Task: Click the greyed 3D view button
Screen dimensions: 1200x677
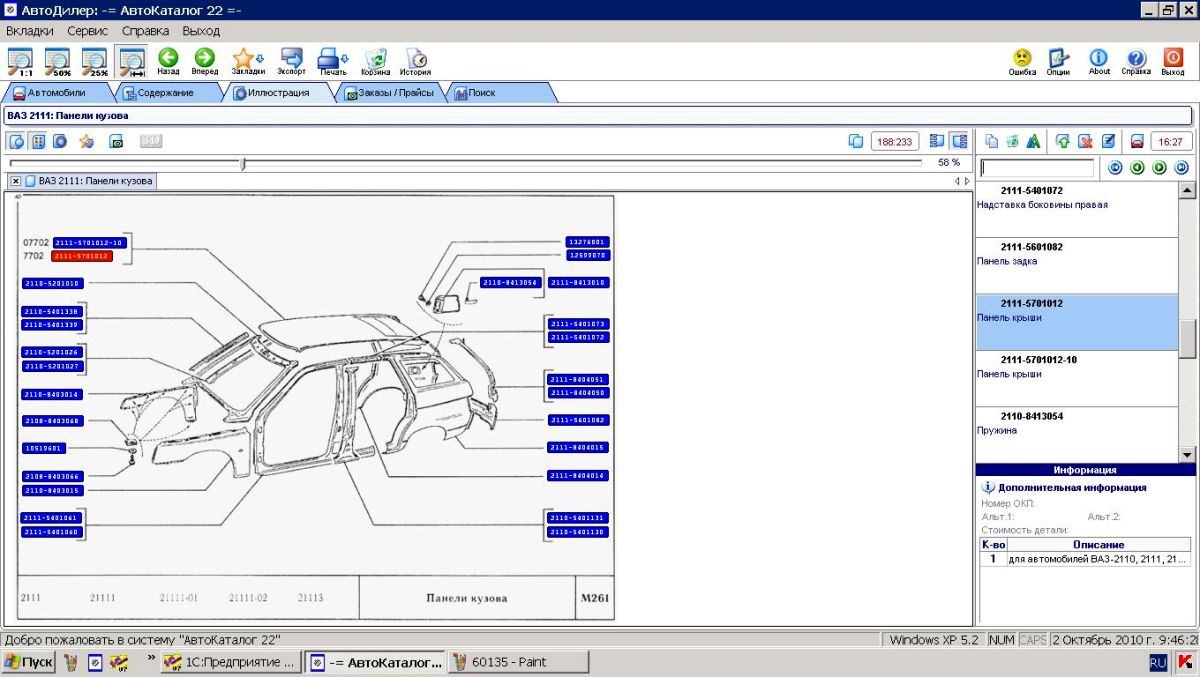Action: pos(151,141)
